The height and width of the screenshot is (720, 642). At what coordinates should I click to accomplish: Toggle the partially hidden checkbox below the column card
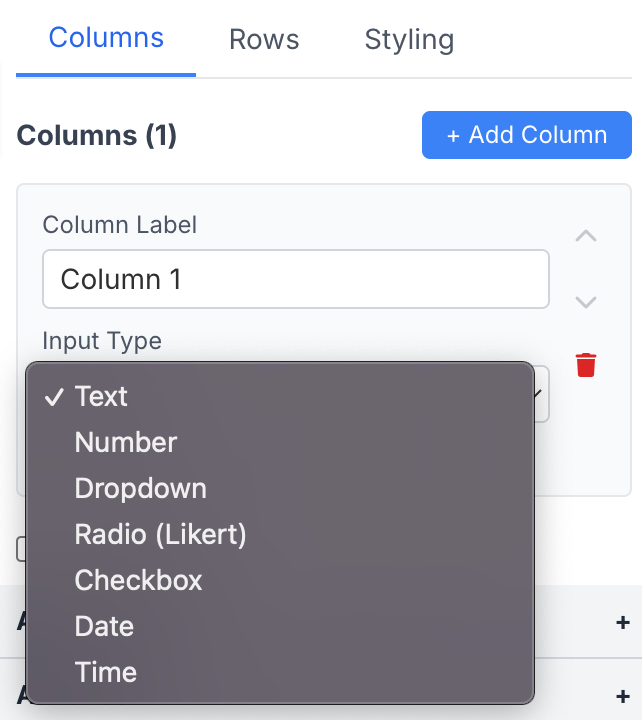[x=22, y=549]
